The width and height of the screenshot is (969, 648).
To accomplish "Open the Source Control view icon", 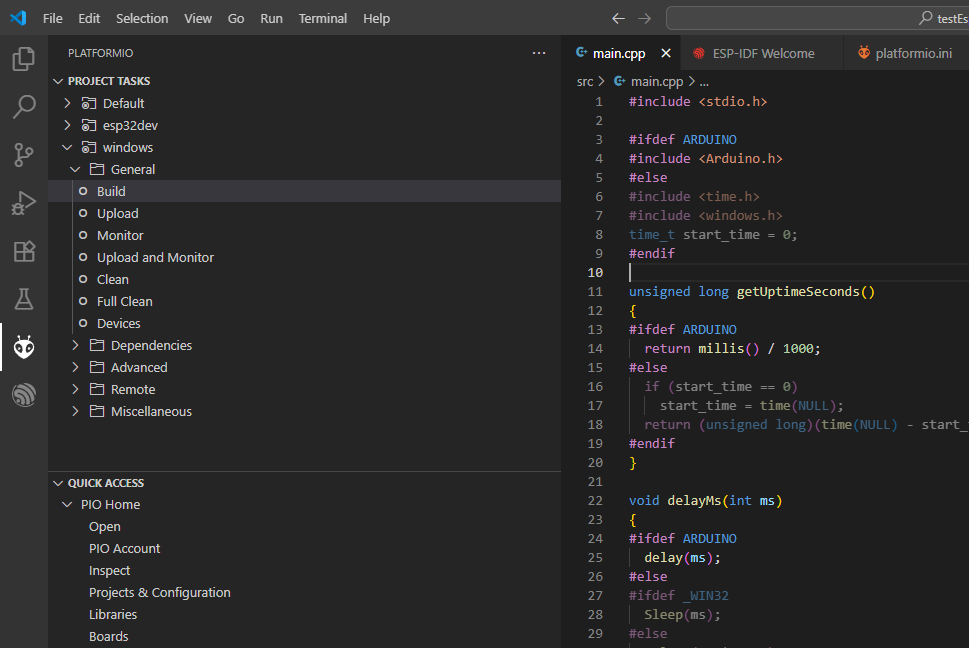I will [x=23, y=154].
